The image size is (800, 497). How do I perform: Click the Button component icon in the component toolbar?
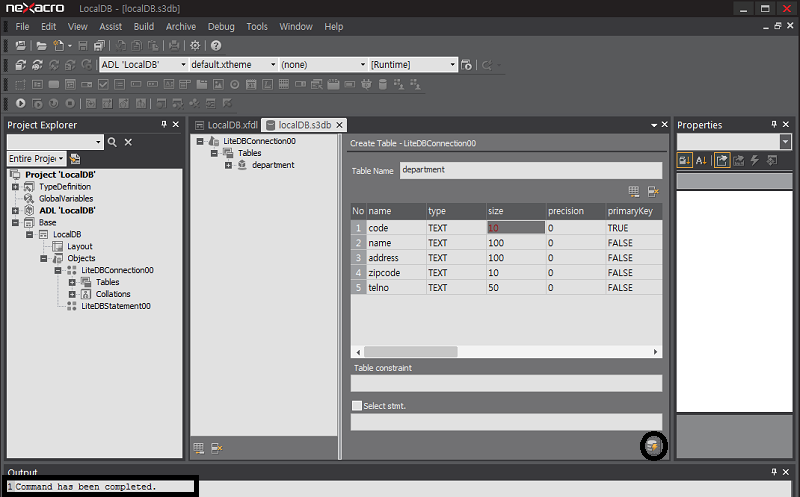(54, 84)
